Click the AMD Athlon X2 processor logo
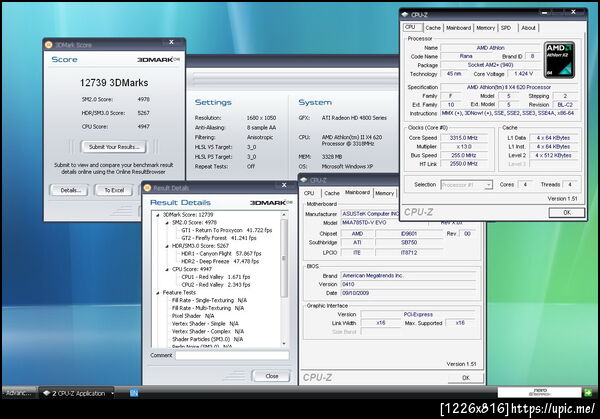 click(x=559, y=60)
